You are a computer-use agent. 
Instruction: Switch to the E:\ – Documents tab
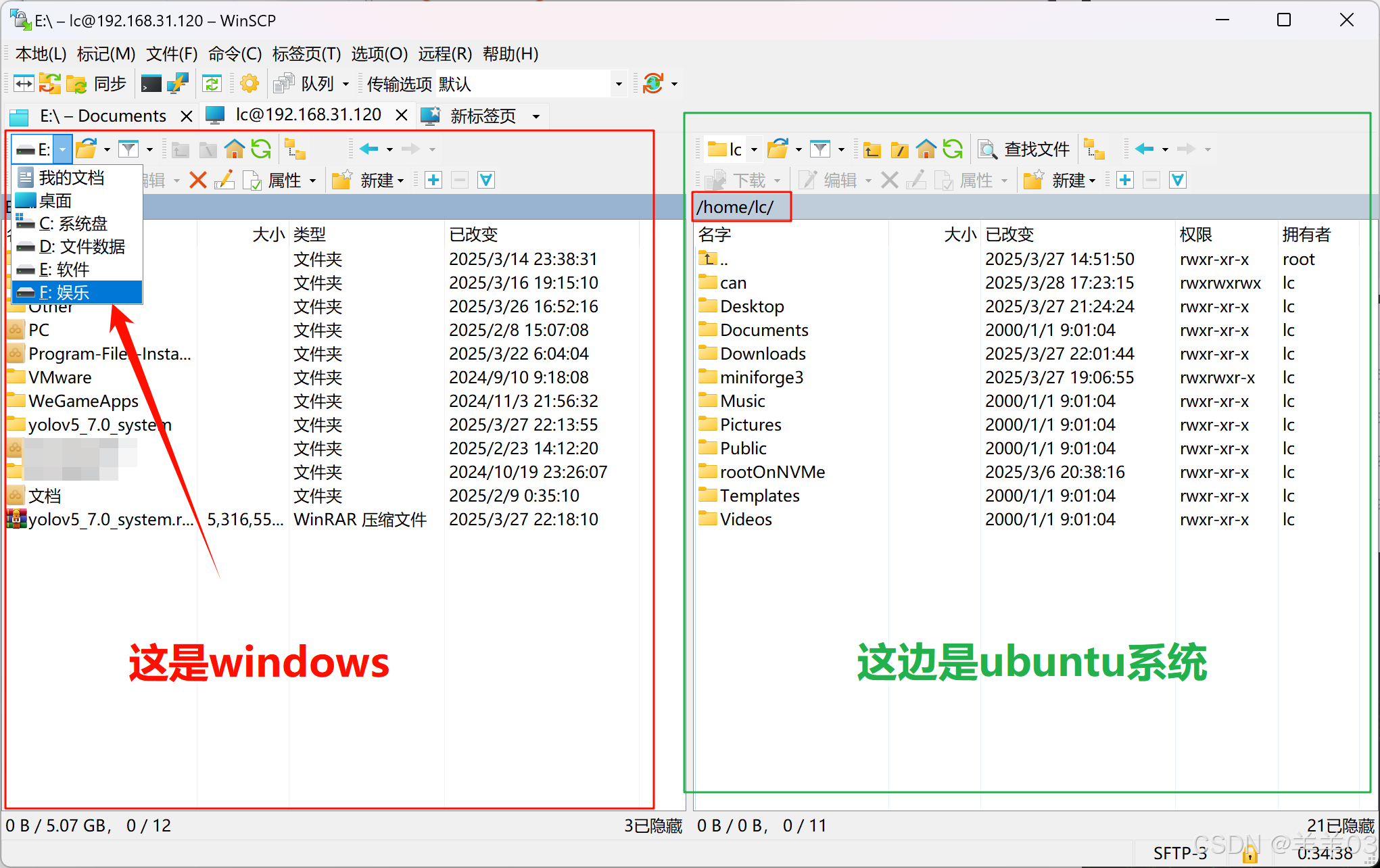[103, 116]
